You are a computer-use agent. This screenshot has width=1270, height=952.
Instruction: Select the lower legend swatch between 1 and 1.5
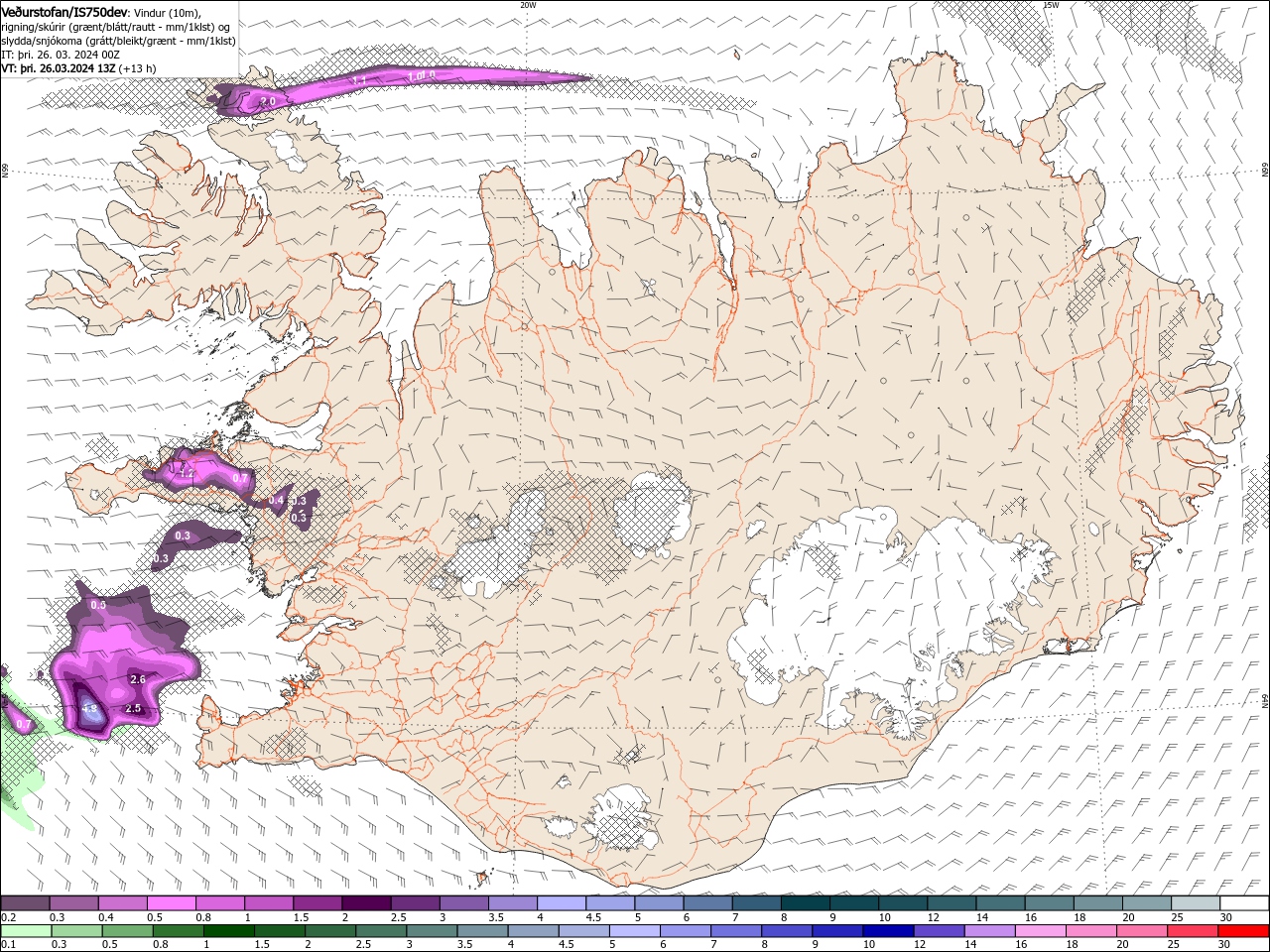tap(229, 931)
